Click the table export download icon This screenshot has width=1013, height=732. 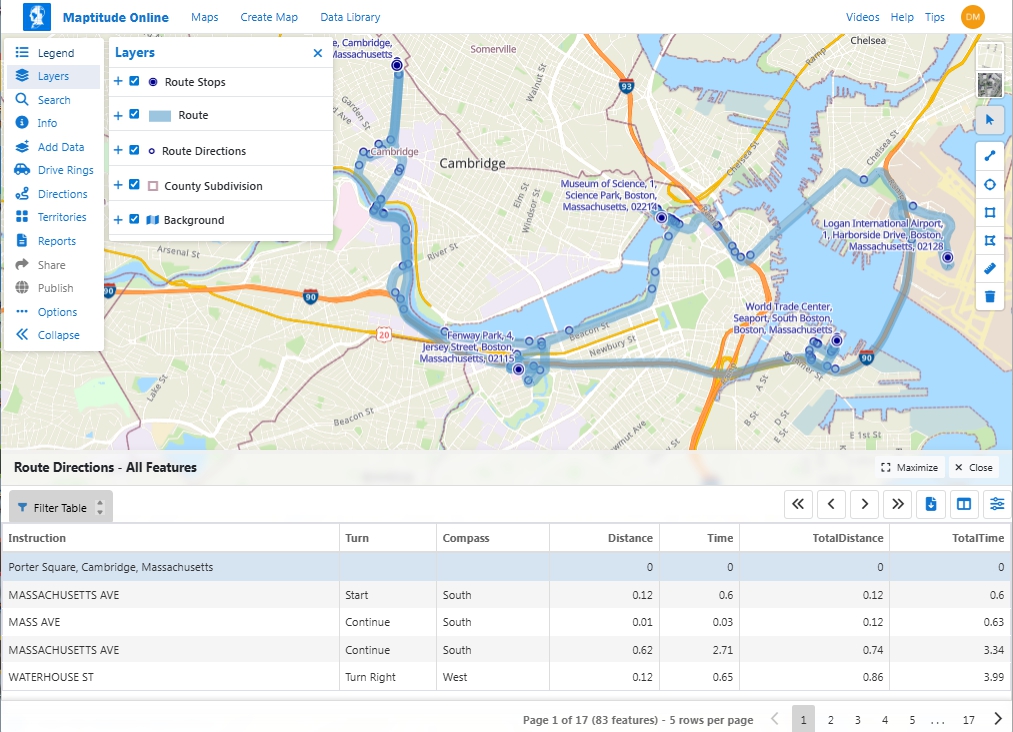coord(930,504)
